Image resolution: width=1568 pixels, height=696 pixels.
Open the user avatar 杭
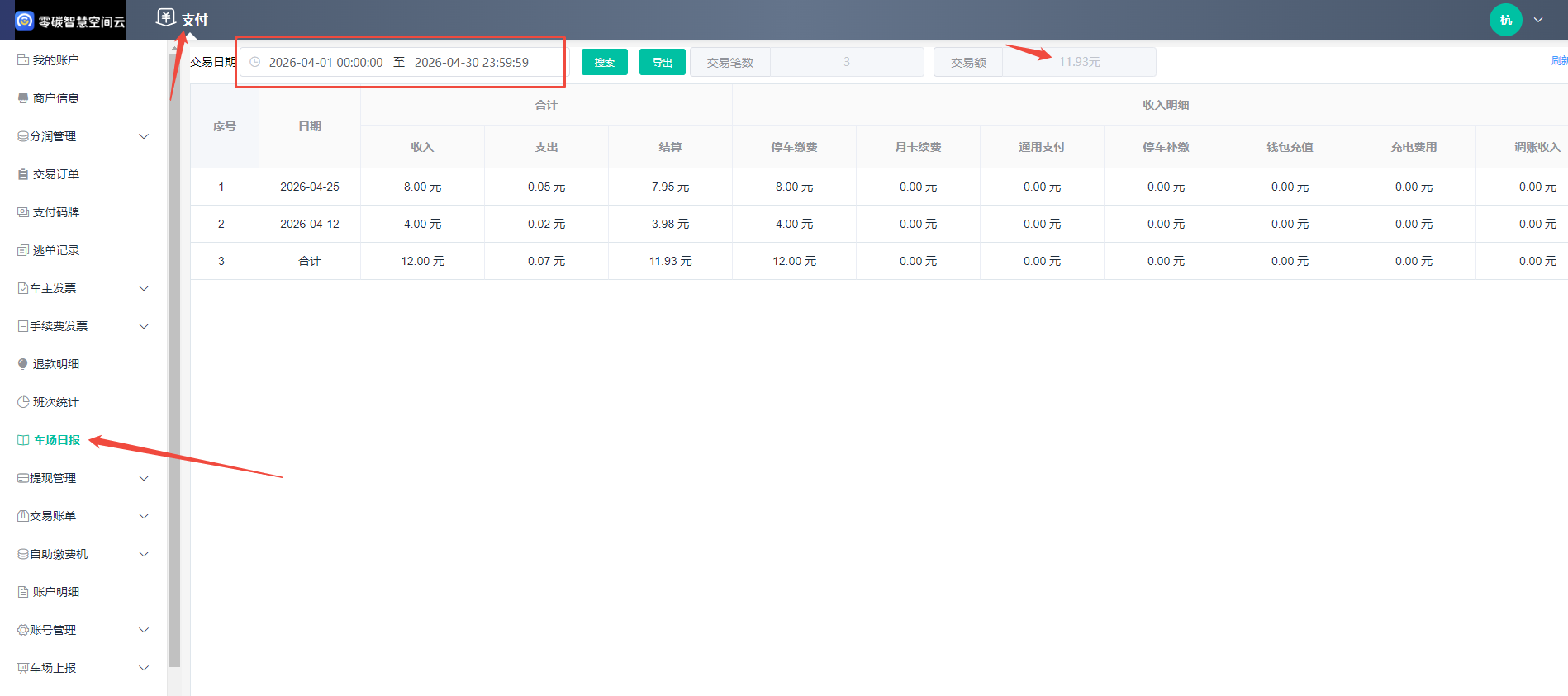pyautogui.click(x=1505, y=20)
